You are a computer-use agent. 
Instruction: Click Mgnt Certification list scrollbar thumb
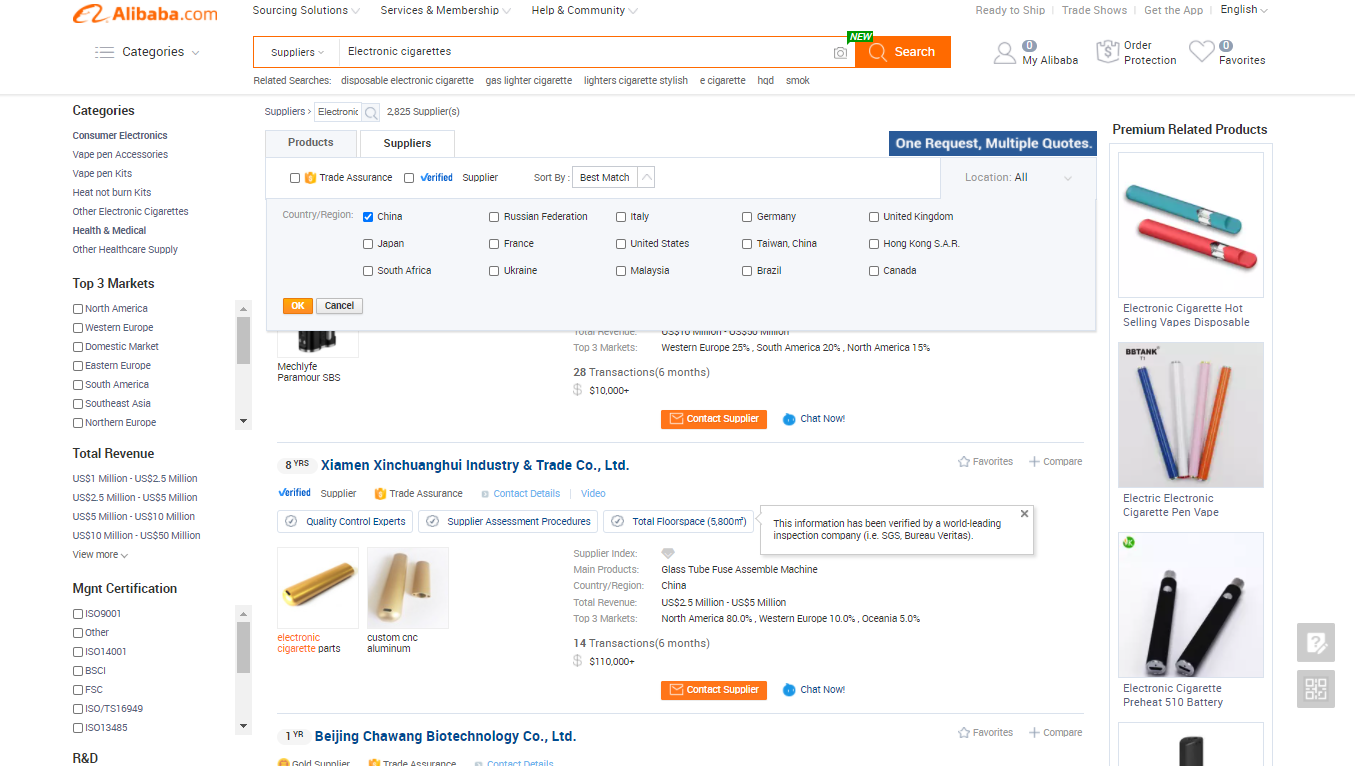click(243, 647)
